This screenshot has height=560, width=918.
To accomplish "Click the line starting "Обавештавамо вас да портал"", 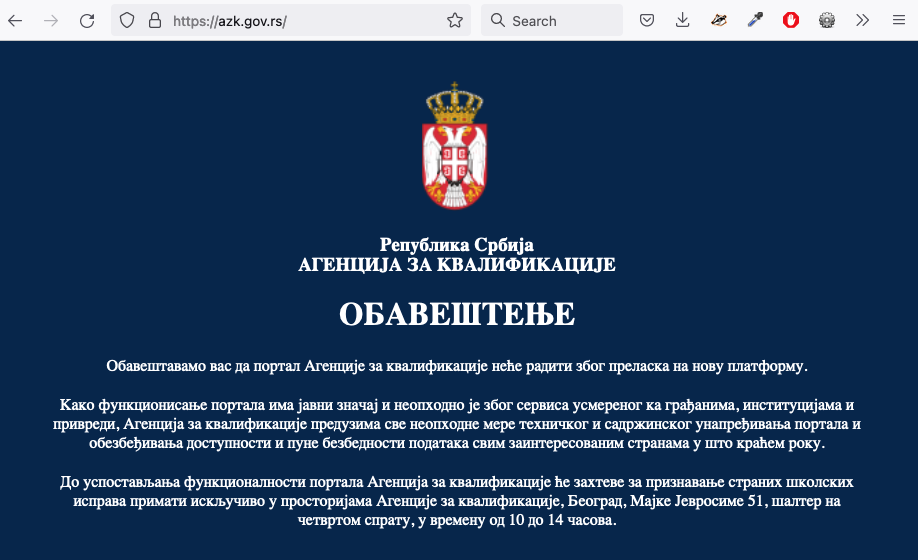I will [x=457, y=366].
